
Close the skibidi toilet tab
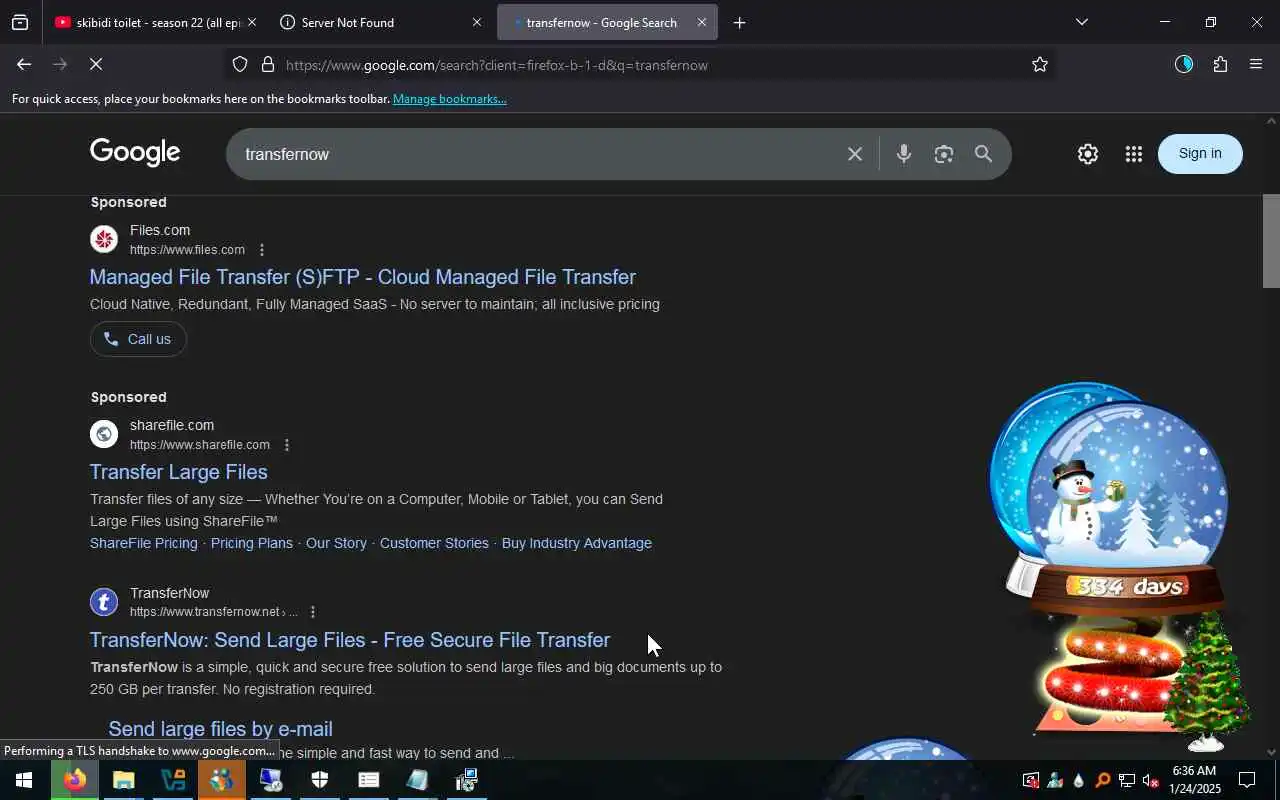(251, 22)
